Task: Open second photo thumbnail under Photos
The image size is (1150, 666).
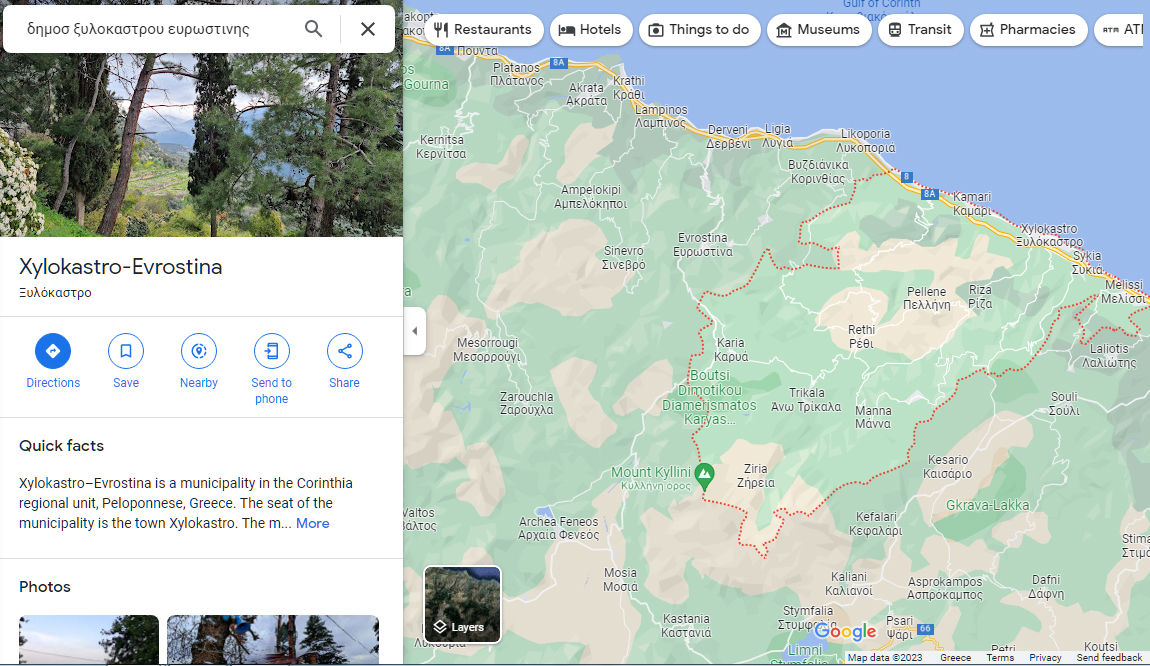Action: (x=273, y=640)
